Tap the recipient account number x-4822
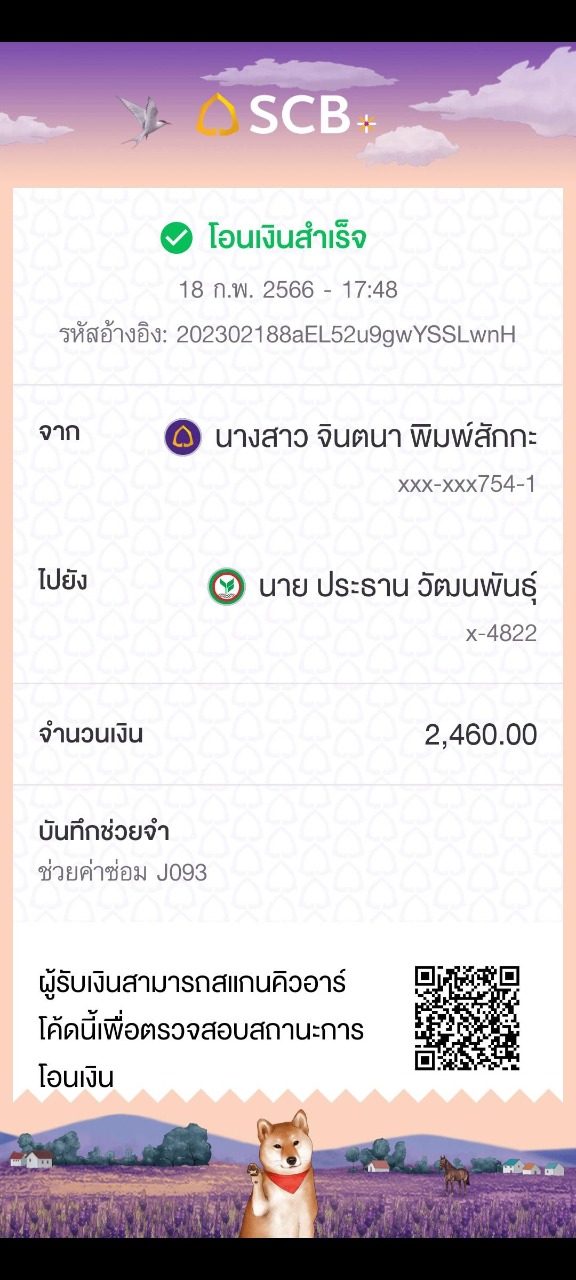The height and width of the screenshot is (1280, 576). click(x=501, y=633)
